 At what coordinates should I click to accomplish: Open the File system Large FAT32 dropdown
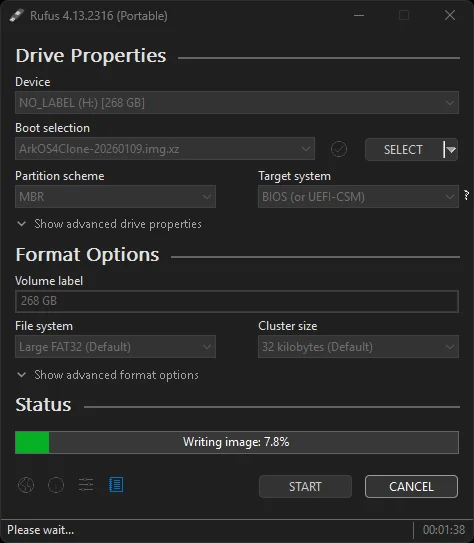click(x=115, y=347)
